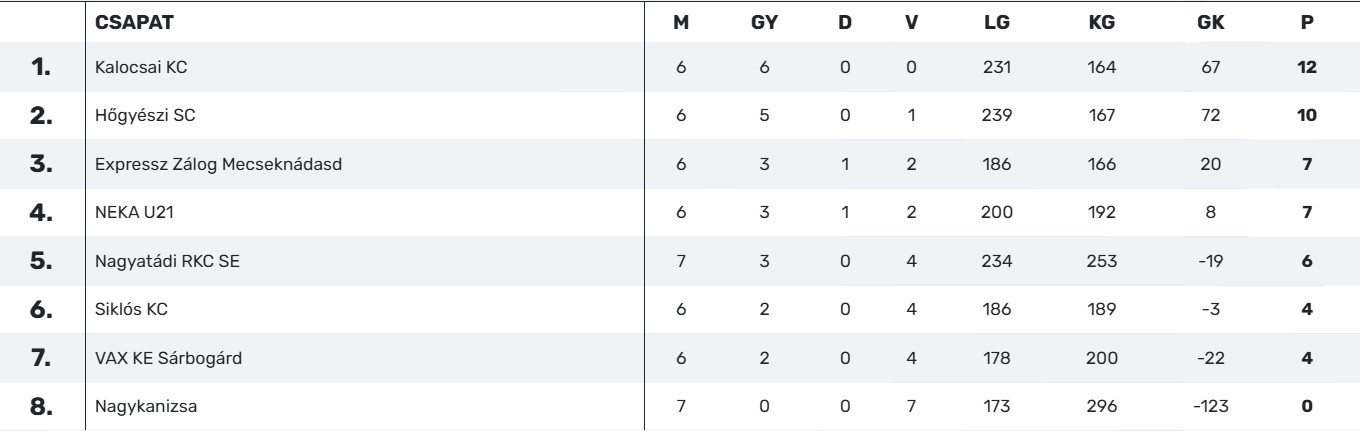Click Kalocsai KC's 12 points value
Screen dimensions: 1360x431
pos(1307,68)
